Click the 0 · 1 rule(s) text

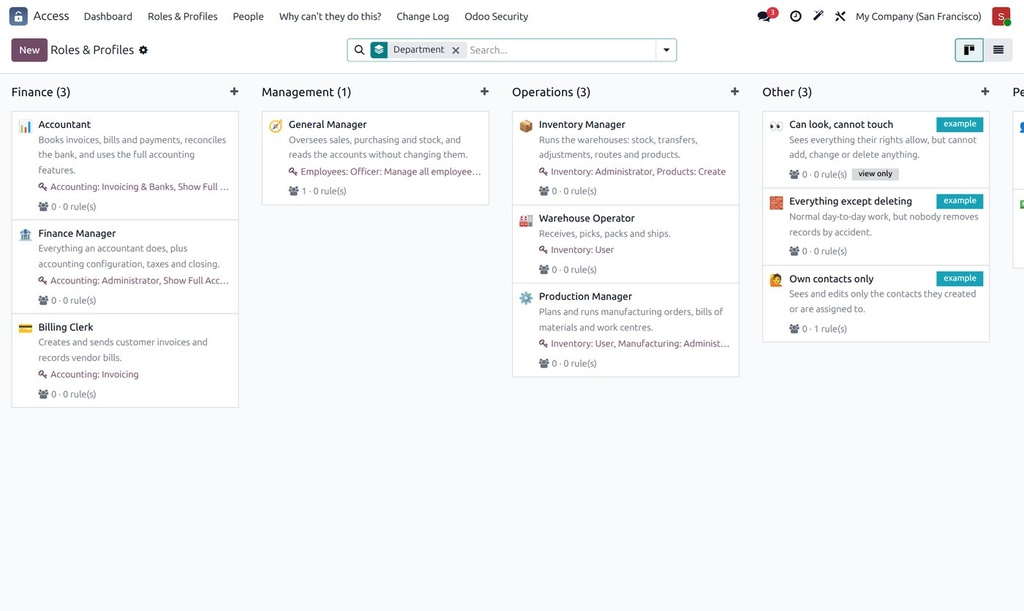(x=824, y=328)
